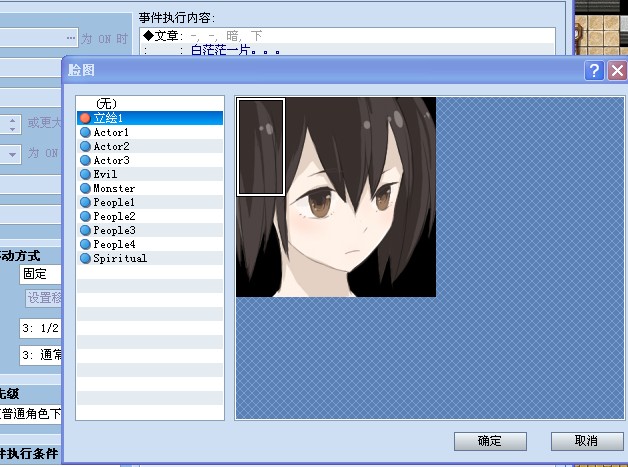Cancel with the 取消 button

[586, 441]
